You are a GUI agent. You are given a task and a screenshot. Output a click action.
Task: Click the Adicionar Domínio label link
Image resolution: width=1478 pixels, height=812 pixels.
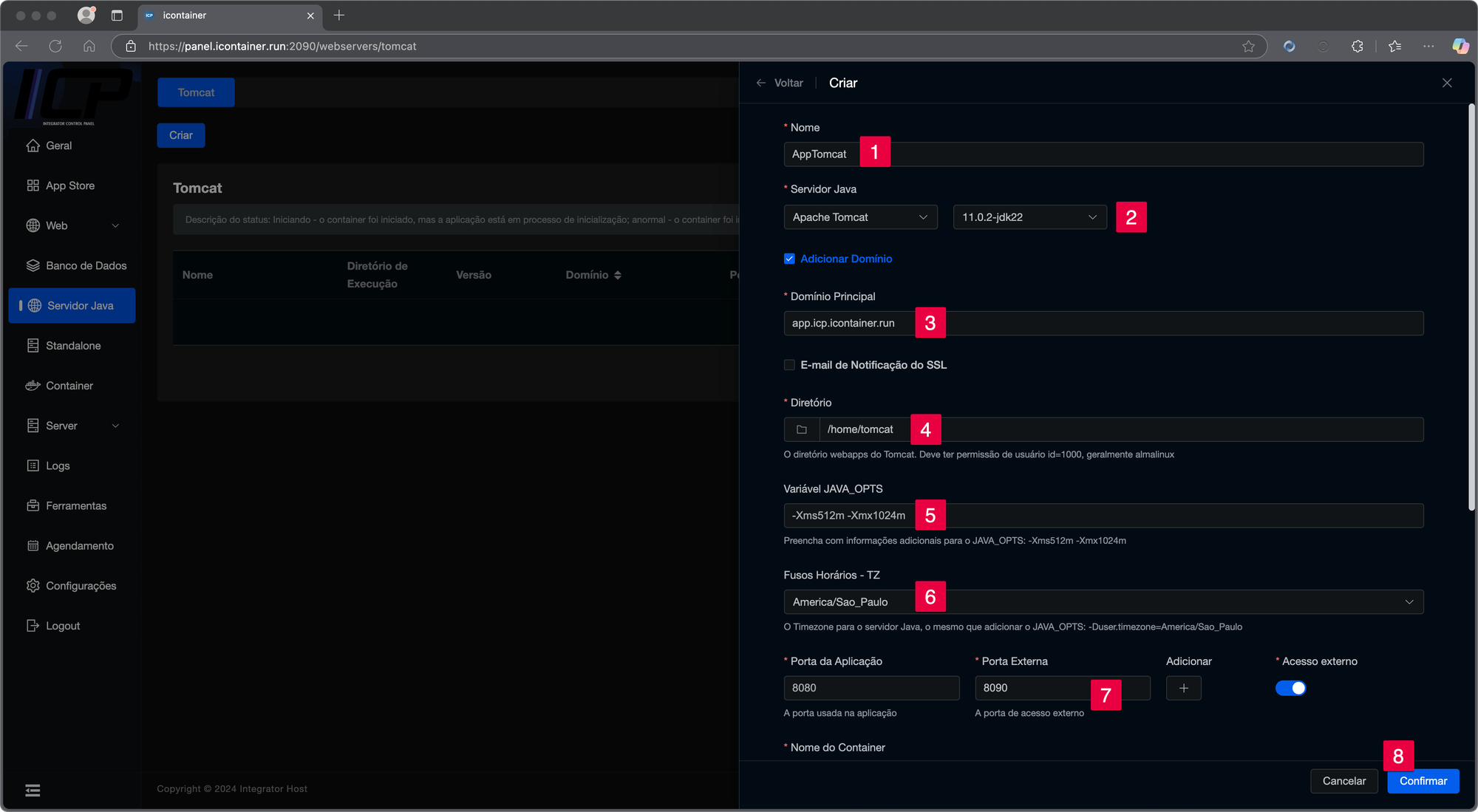pos(846,259)
